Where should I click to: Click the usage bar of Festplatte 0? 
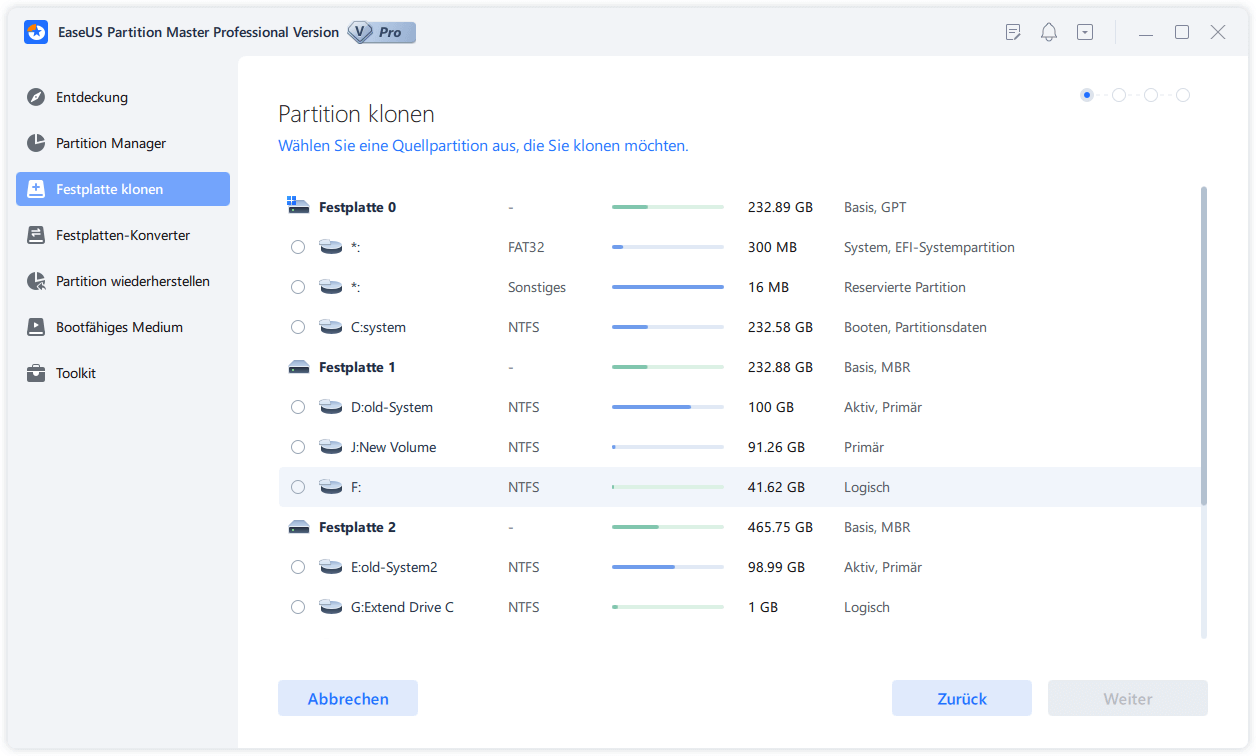[668, 207]
